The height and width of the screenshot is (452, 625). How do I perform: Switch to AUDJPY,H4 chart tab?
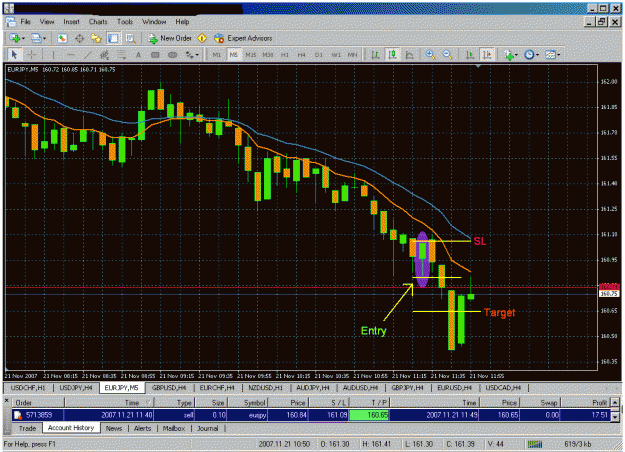coord(312,387)
